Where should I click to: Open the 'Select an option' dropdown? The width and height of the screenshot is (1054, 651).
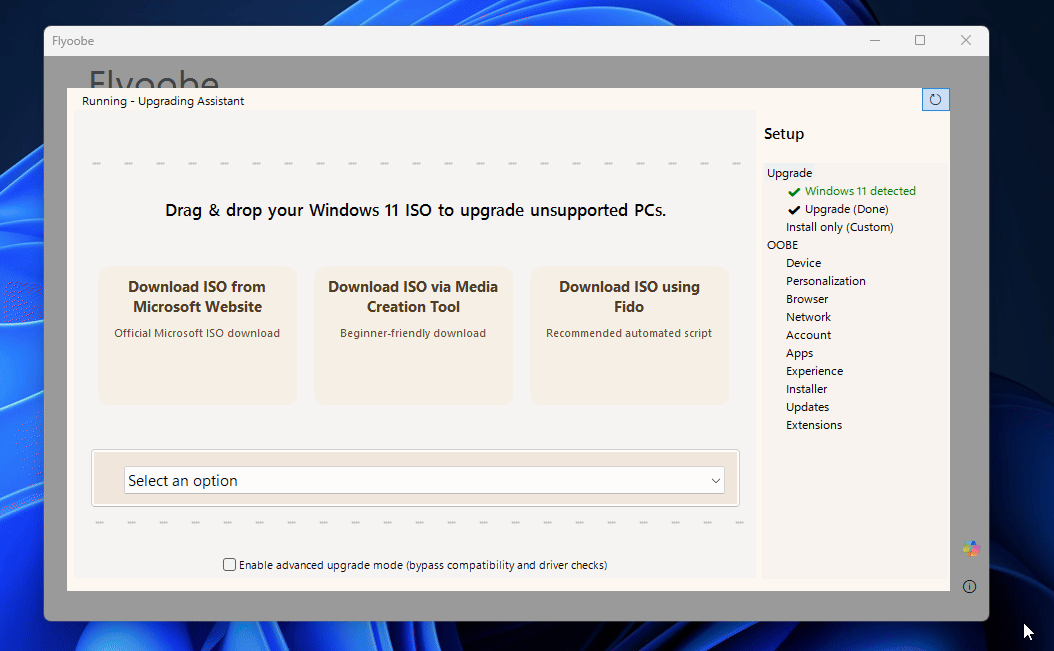pyautogui.click(x=424, y=480)
